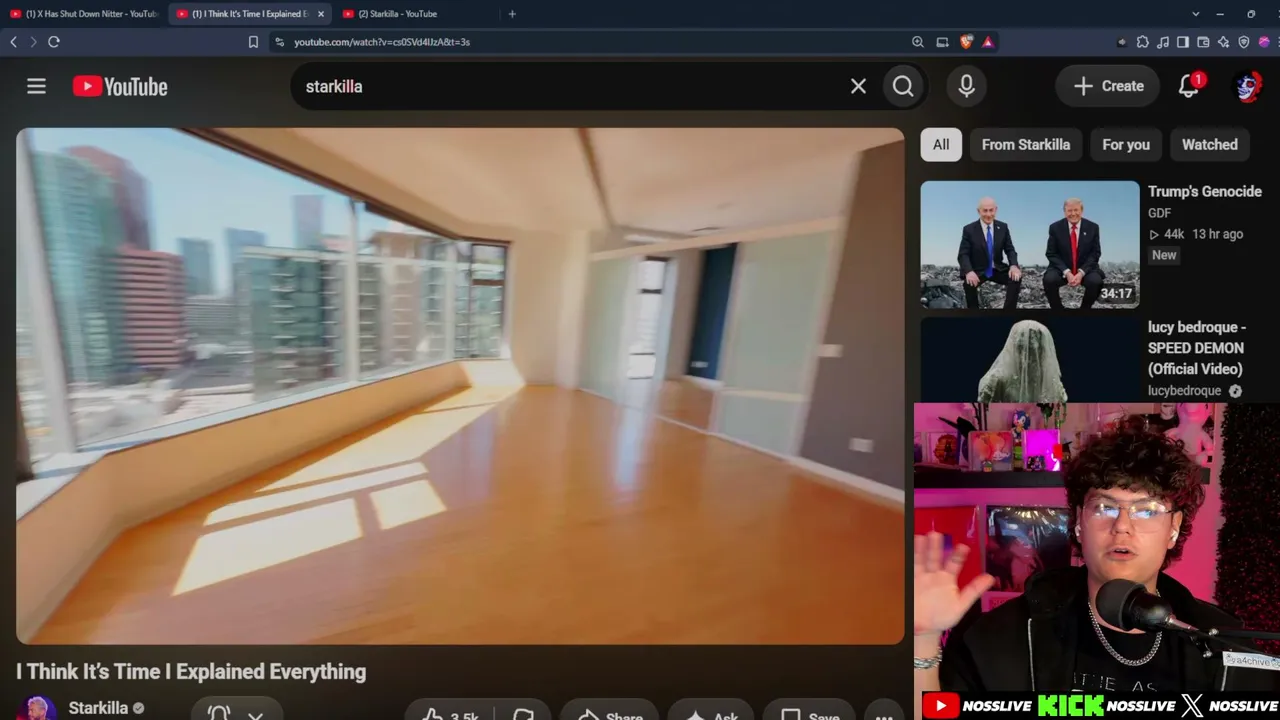Select the 'All' filter chip

point(941,145)
